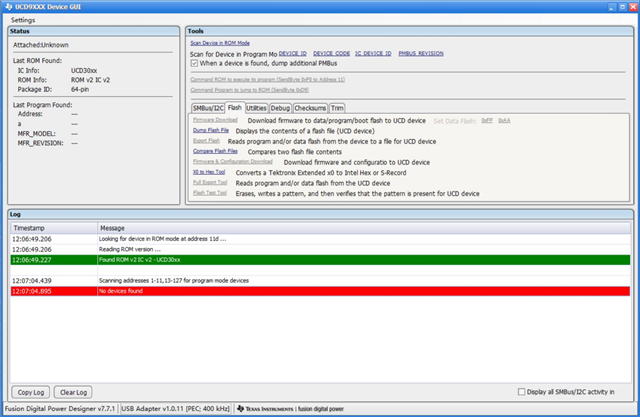The width and height of the screenshot is (640, 417).
Task: Click the 0xAA set data flash link
Action: pyautogui.click(x=504, y=120)
